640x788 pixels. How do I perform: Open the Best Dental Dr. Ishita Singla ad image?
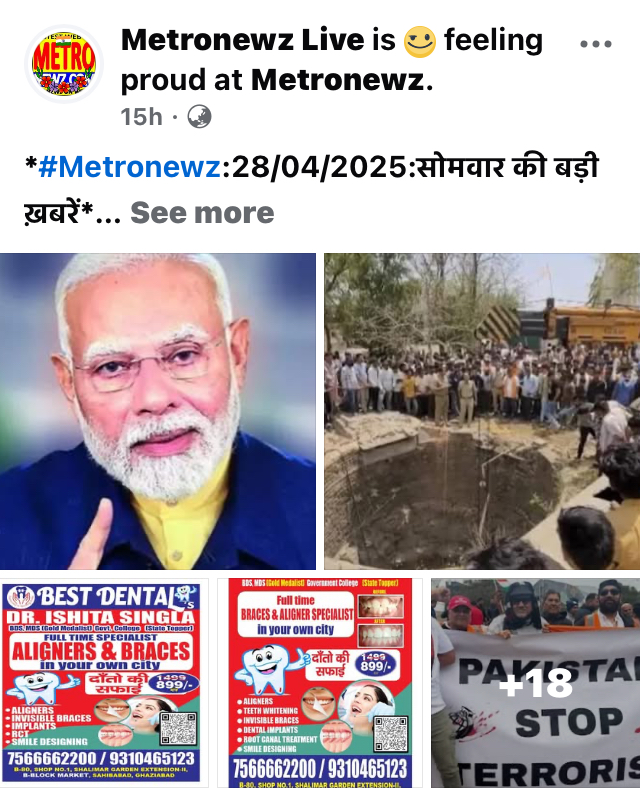pyautogui.click(x=104, y=683)
